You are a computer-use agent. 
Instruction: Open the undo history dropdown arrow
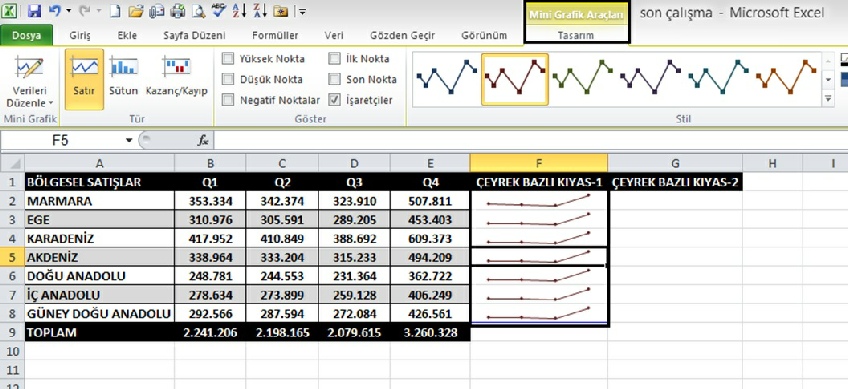68,11
